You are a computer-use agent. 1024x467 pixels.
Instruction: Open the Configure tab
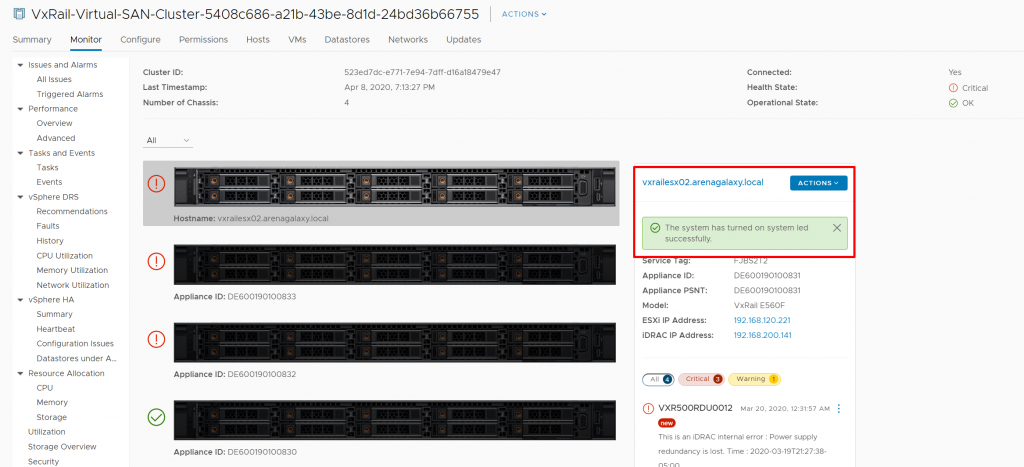click(140, 40)
